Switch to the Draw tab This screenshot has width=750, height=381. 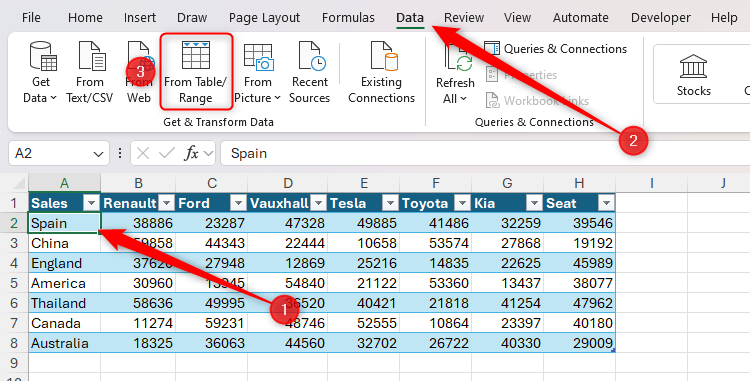tap(192, 18)
